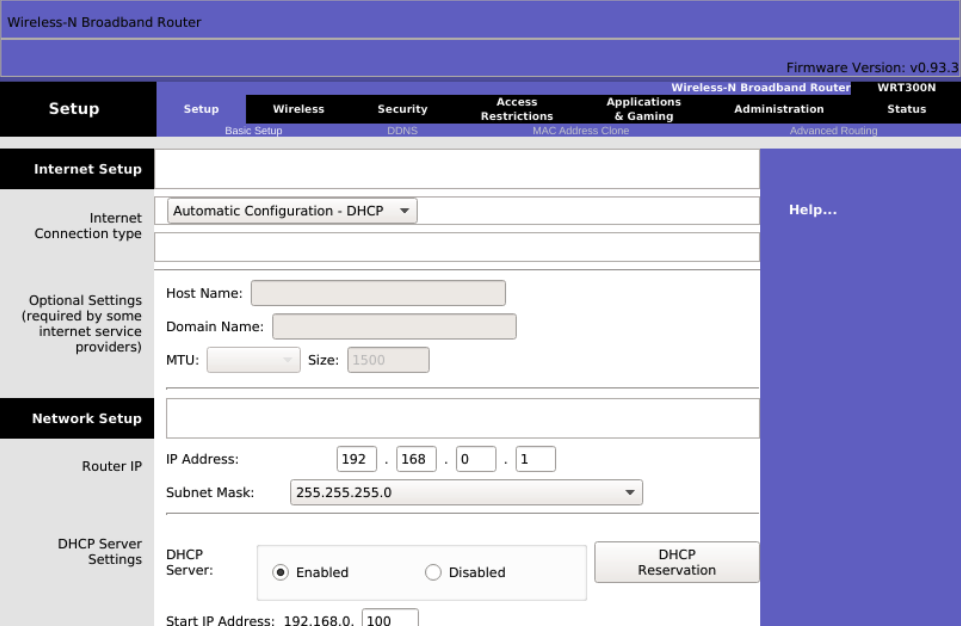The height and width of the screenshot is (626, 961).
Task: Click the Network Setup section heading
Action: (86, 419)
